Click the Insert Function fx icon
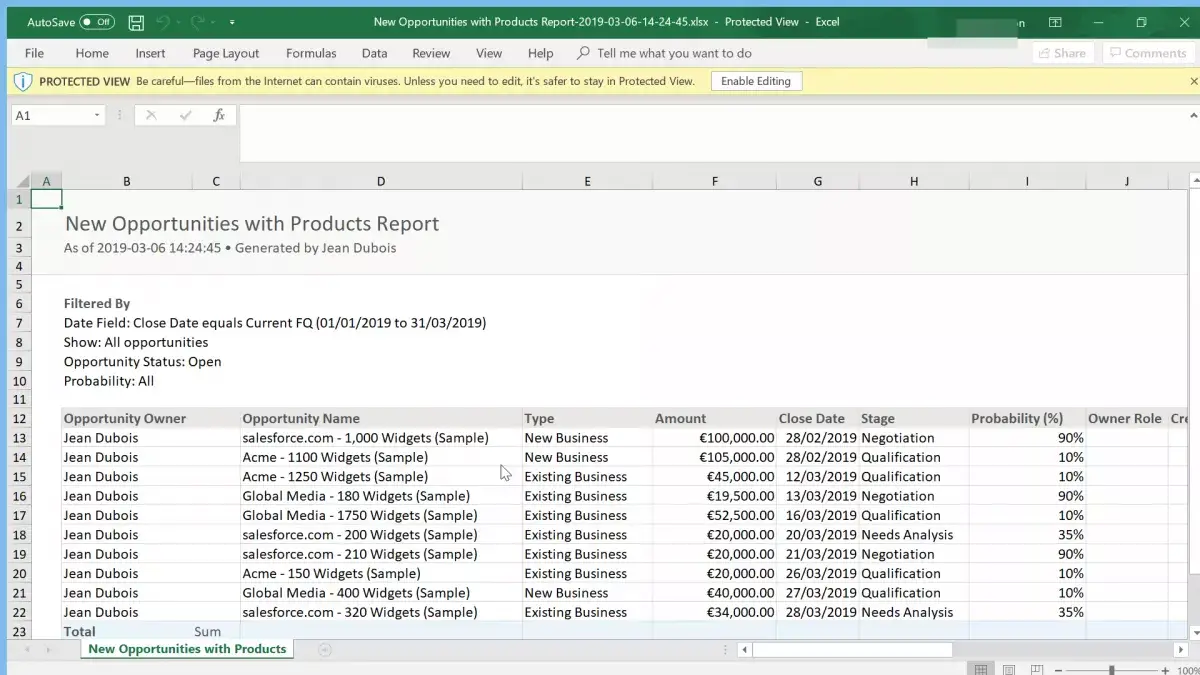 (x=218, y=115)
